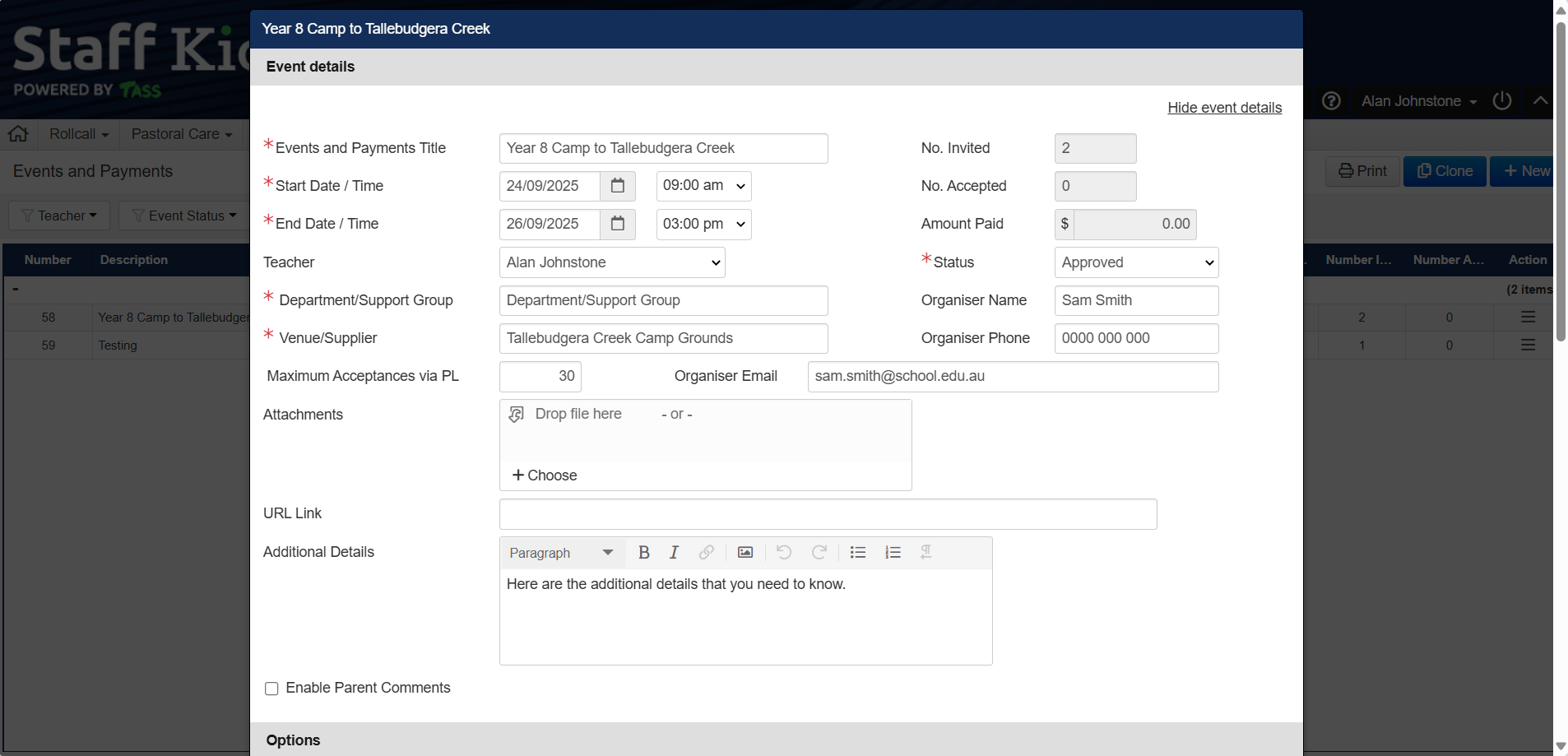Click the Hide event details link
The height and width of the screenshot is (756, 1568).
click(x=1224, y=108)
